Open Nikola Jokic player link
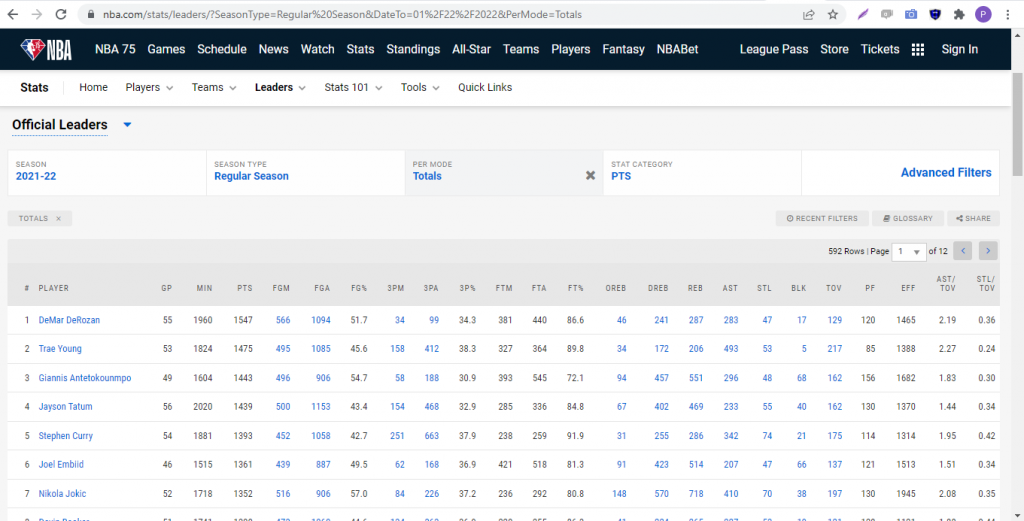 (x=62, y=494)
